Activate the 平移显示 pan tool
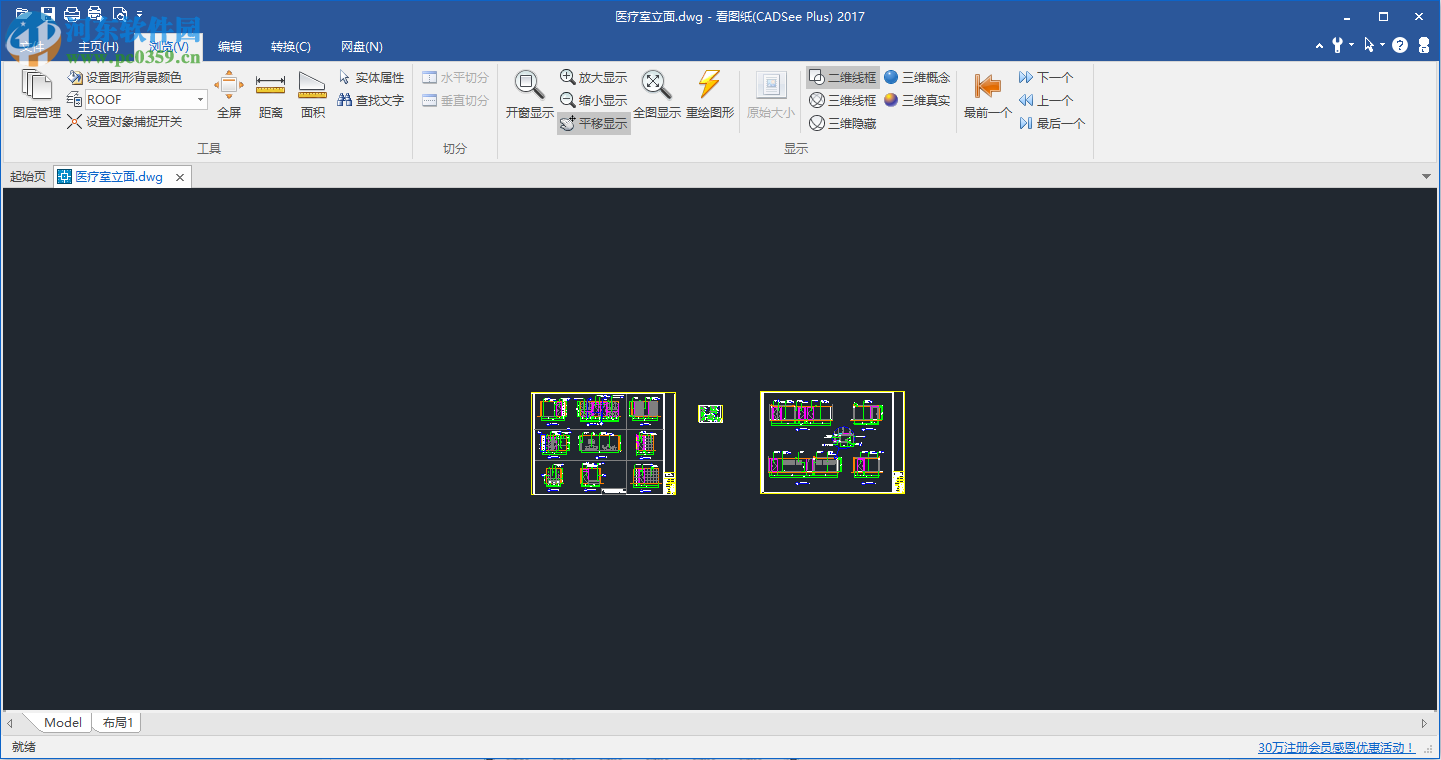 594,122
